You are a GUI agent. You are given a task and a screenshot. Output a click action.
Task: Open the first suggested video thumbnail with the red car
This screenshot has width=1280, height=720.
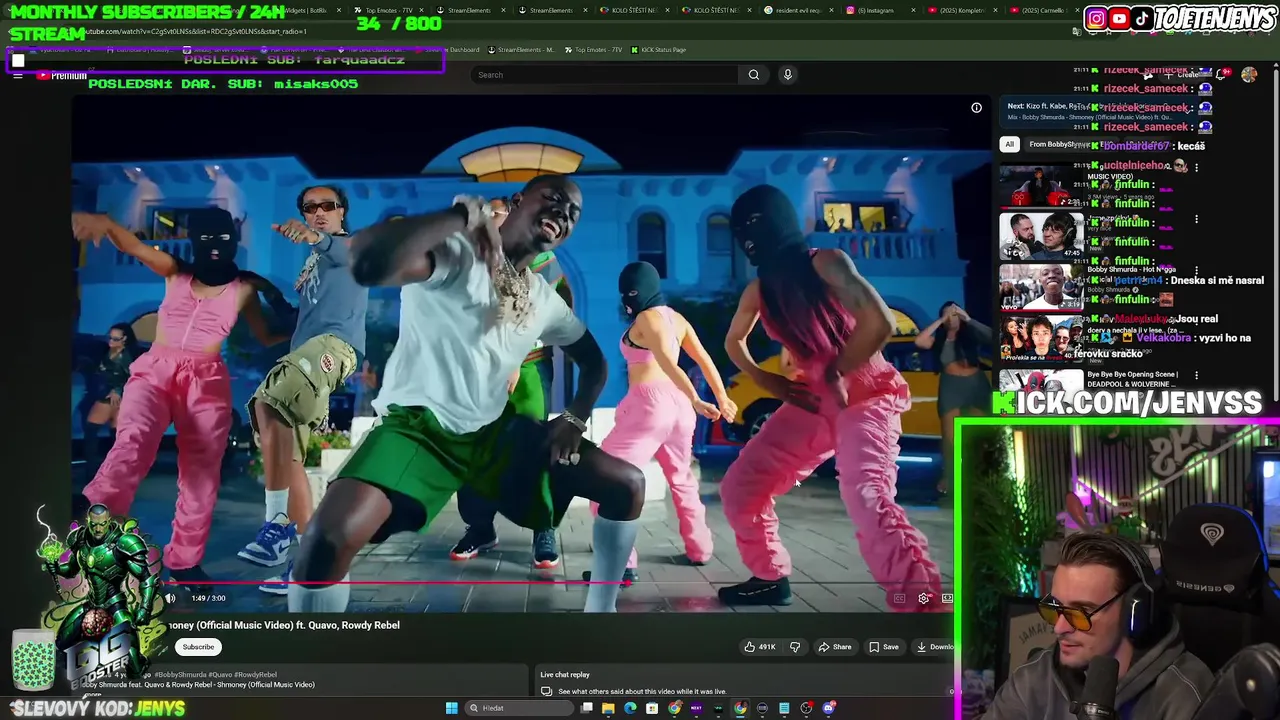1041,186
